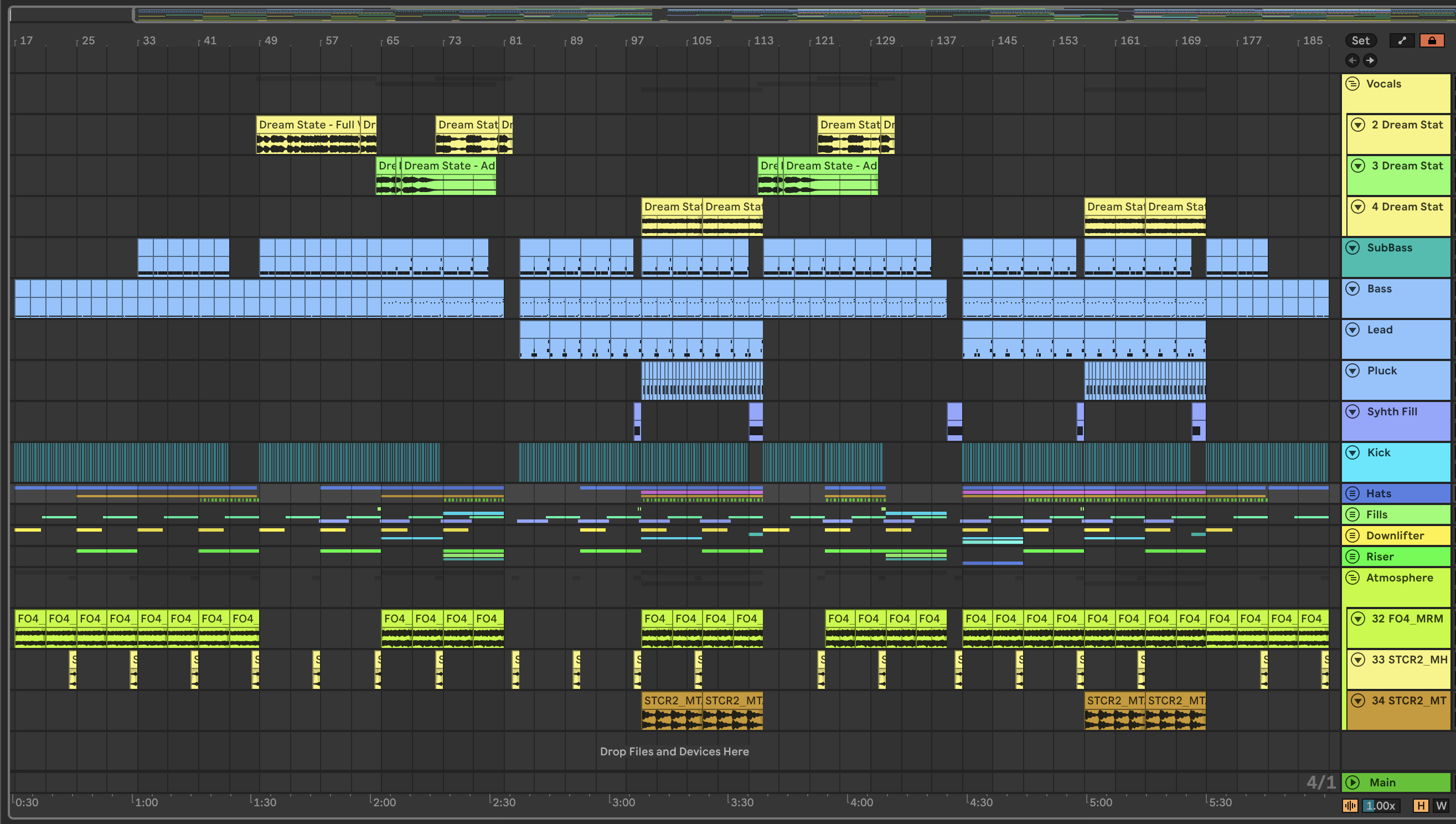Toggle the orange lock envelopes button
This screenshot has height=824, width=1456.
point(1431,40)
